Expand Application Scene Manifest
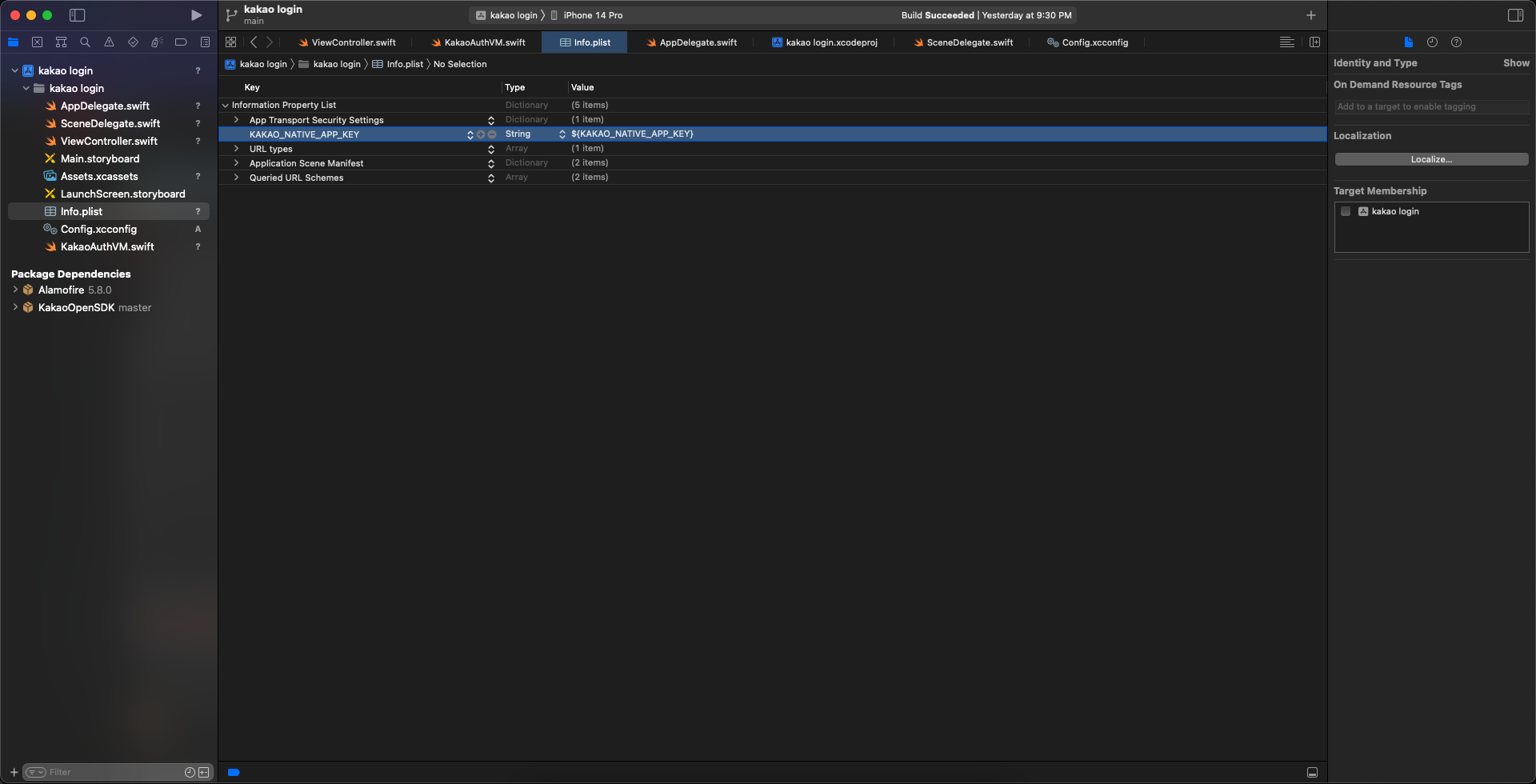This screenshot has width=1536, height=784. pyautogui.click(x=236, y=163)
